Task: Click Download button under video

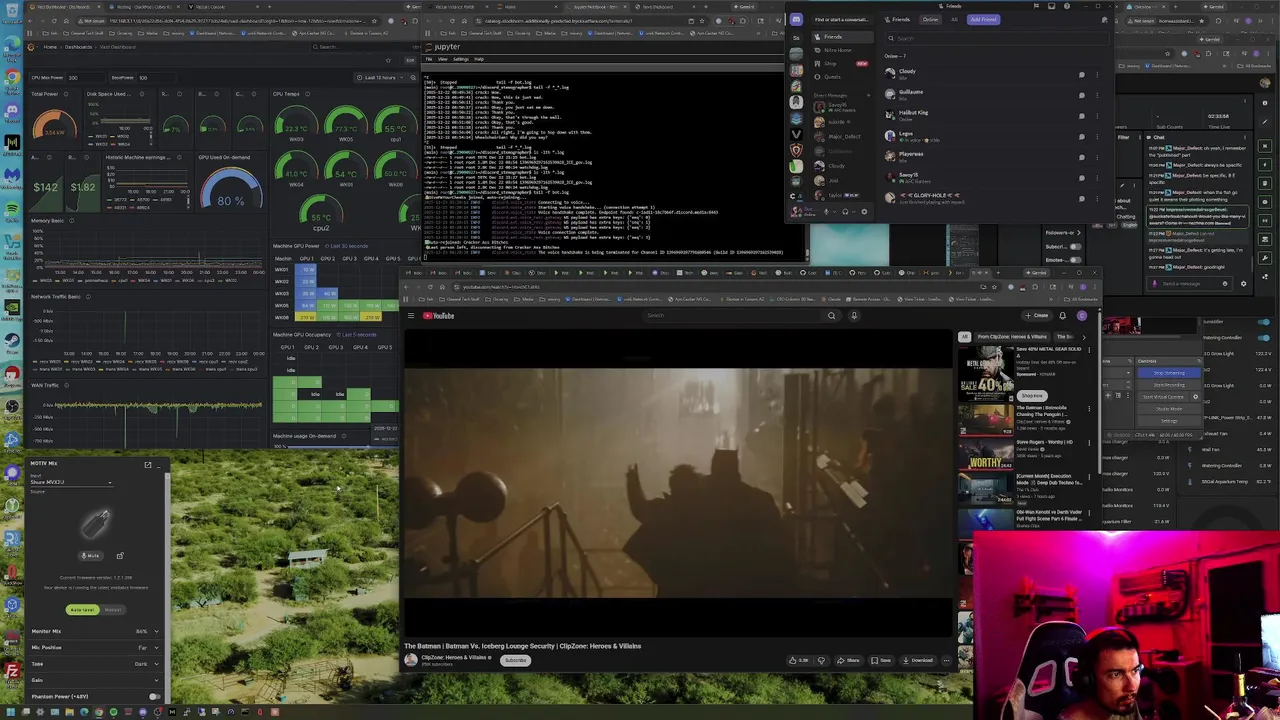Action: [x=916, y=660]
